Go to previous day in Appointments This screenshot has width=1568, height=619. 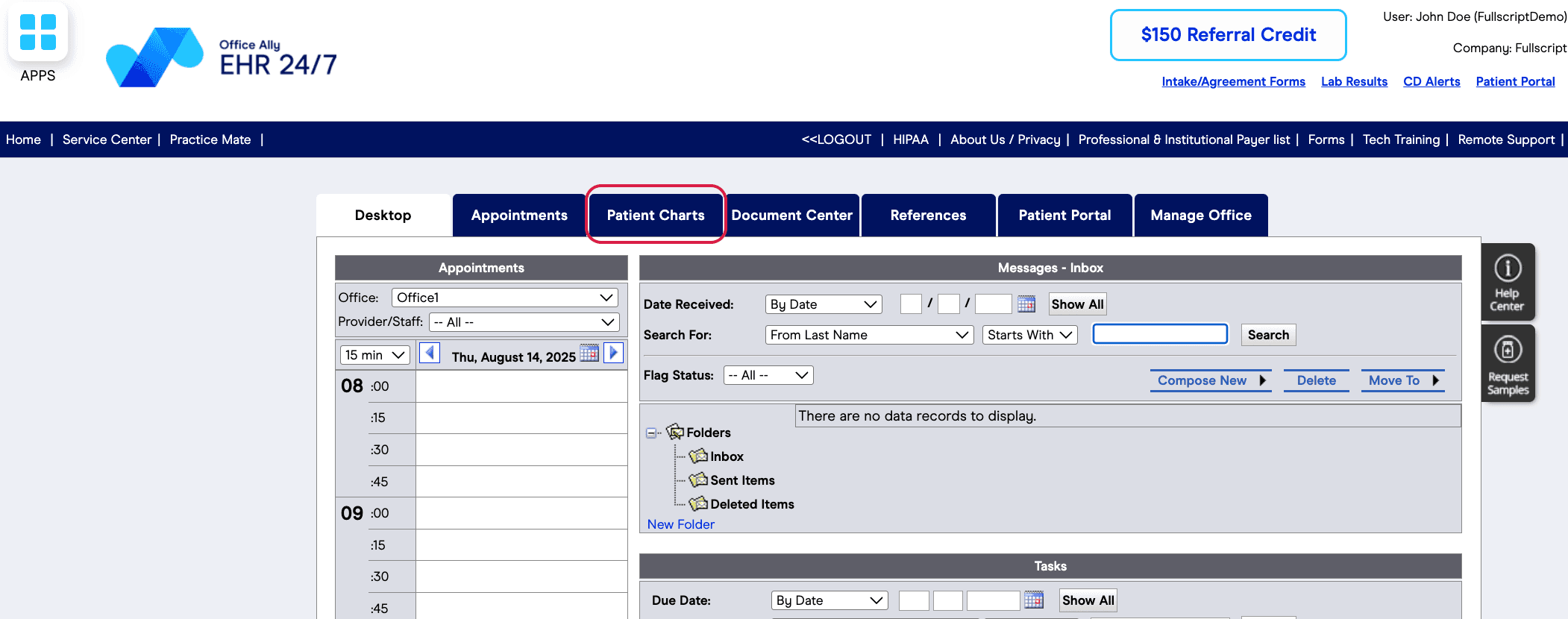[430, 353]
